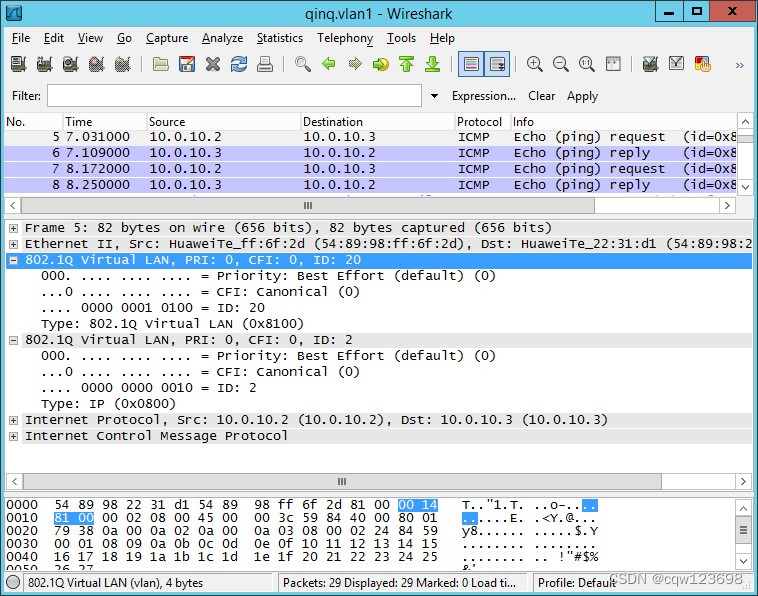
Task: Open the Help menu
Action: (442, 38)
